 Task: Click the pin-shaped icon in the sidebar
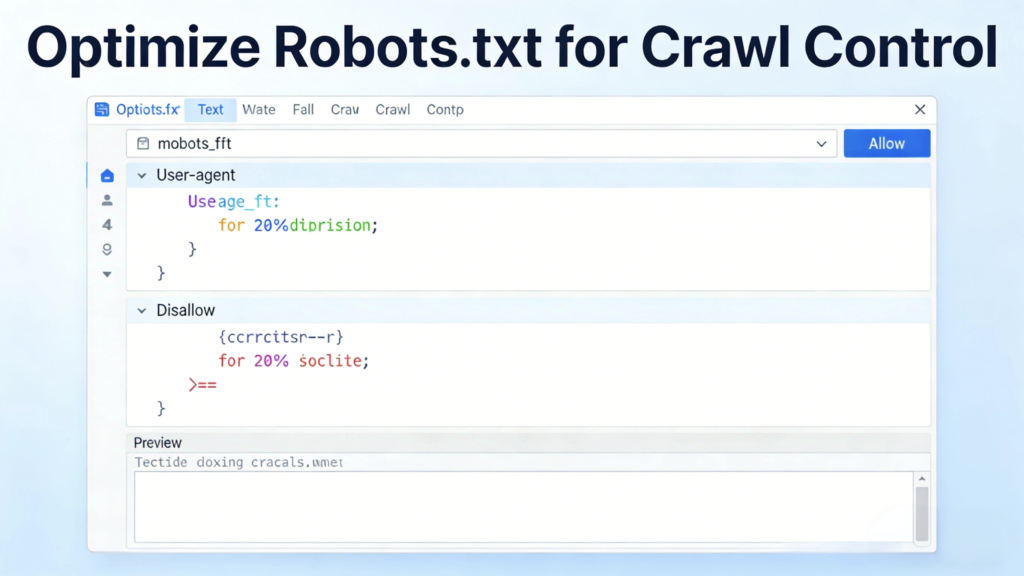pos(107,249)
